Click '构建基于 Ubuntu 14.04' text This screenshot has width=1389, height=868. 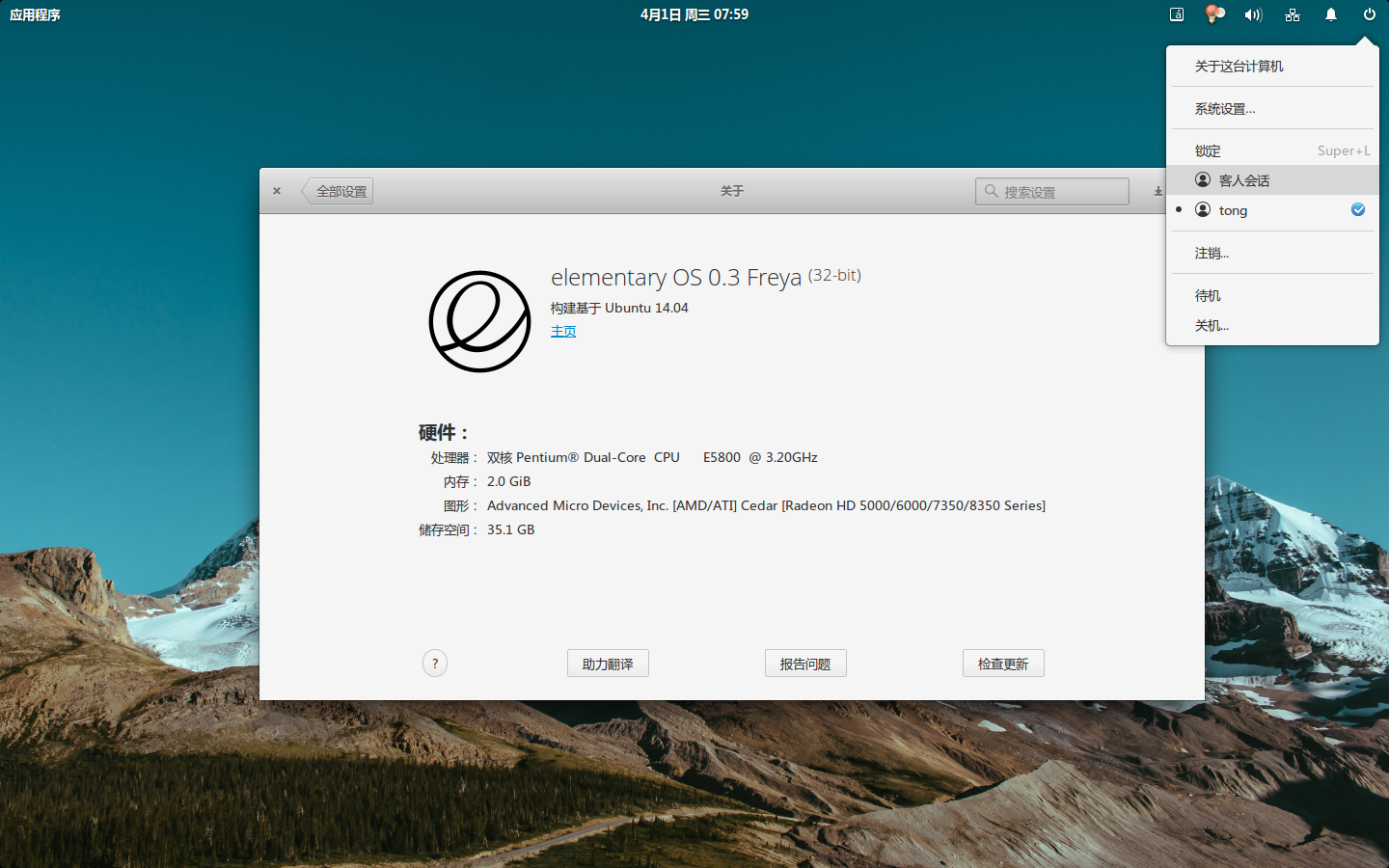coord(619,308)
